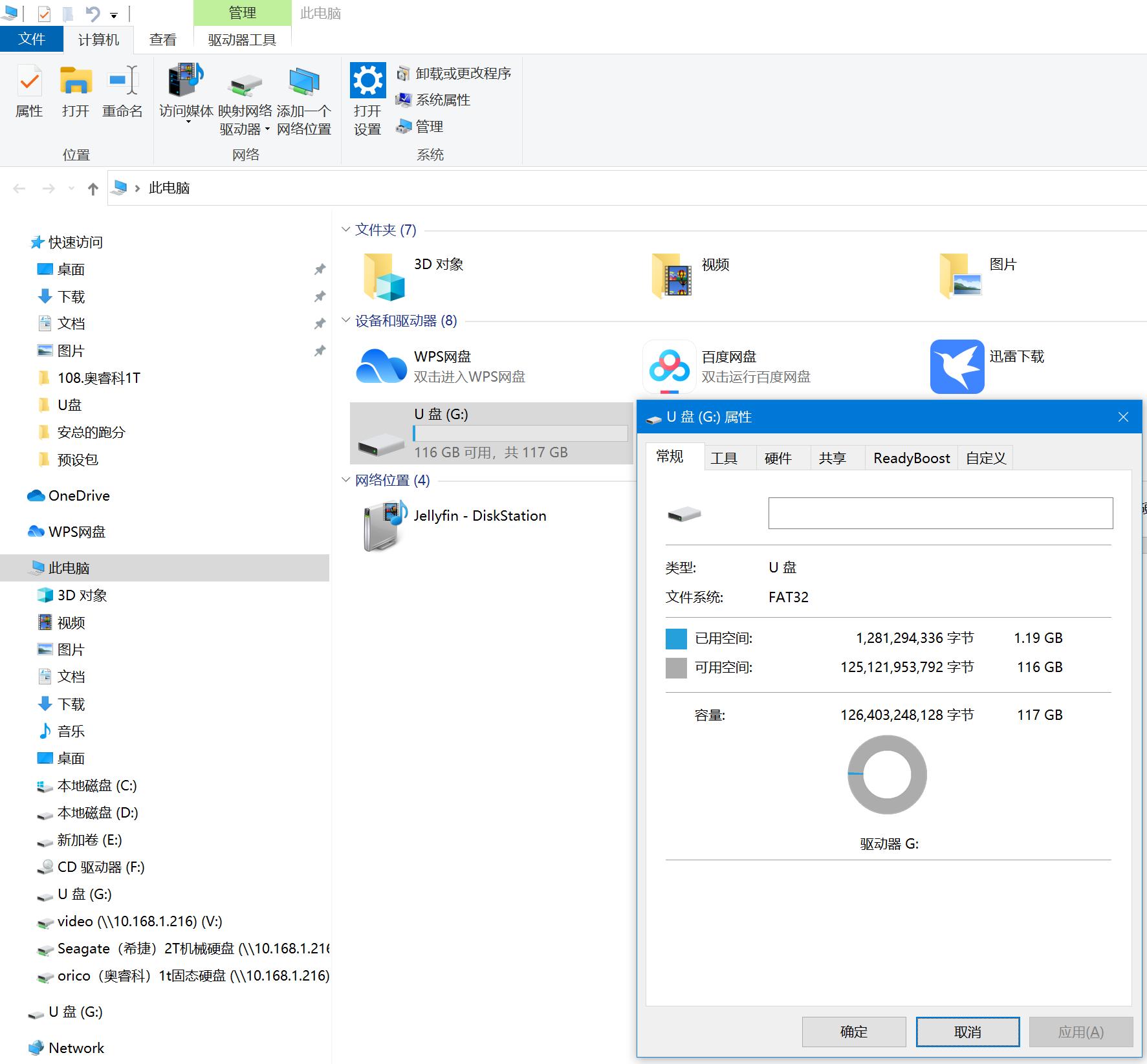Image resolution: width=1147 pixels, height=1064 pixels.
Task: Select OneDrive in navigation pane
Action: click(x=69, y=495)
